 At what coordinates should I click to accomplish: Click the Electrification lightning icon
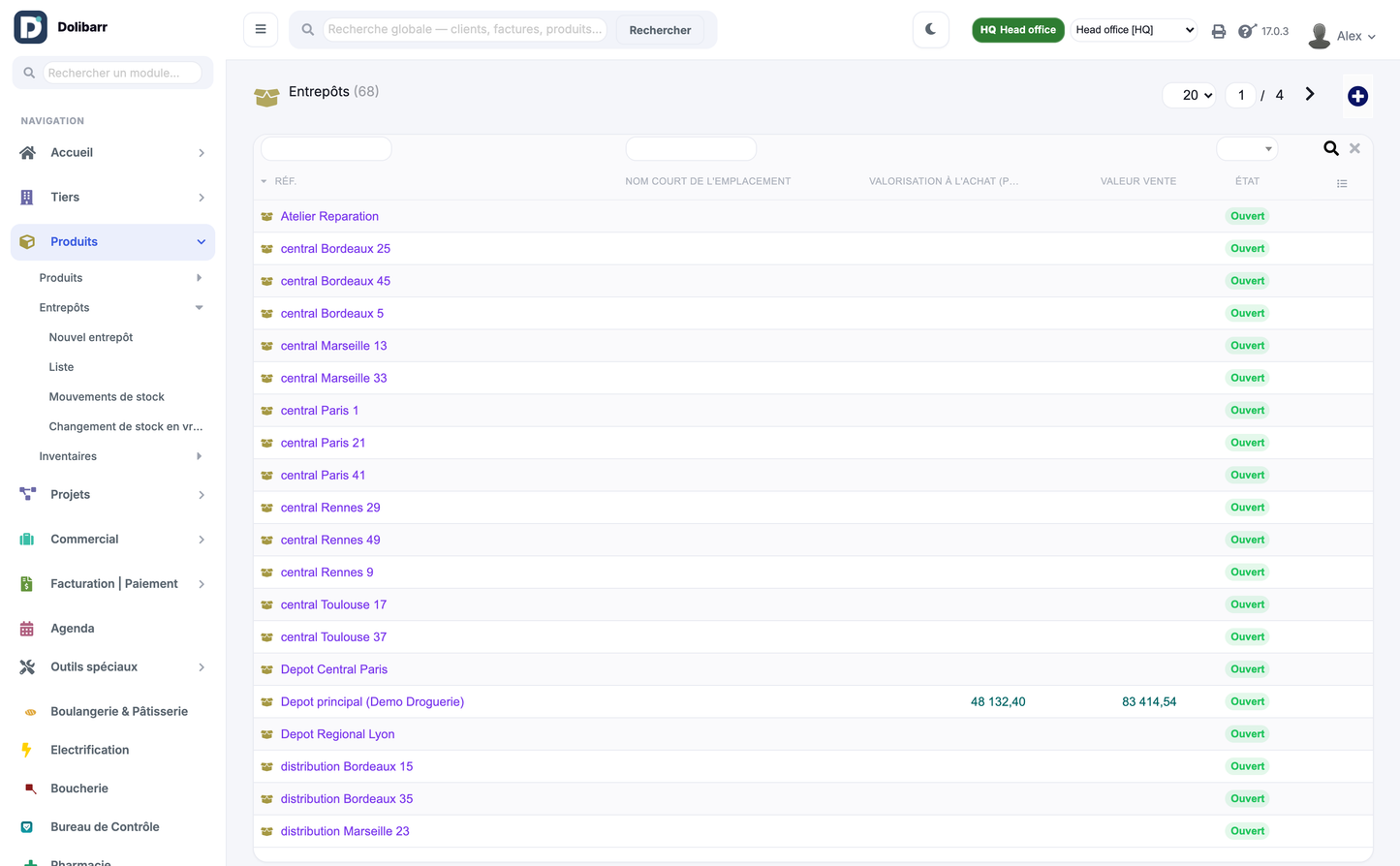point(27,750)
